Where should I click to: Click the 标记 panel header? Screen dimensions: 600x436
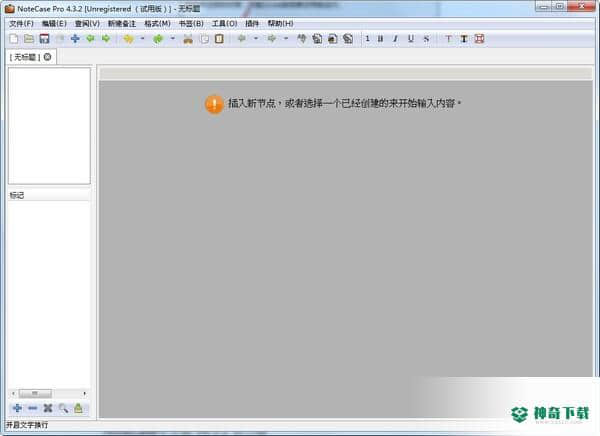49,195
